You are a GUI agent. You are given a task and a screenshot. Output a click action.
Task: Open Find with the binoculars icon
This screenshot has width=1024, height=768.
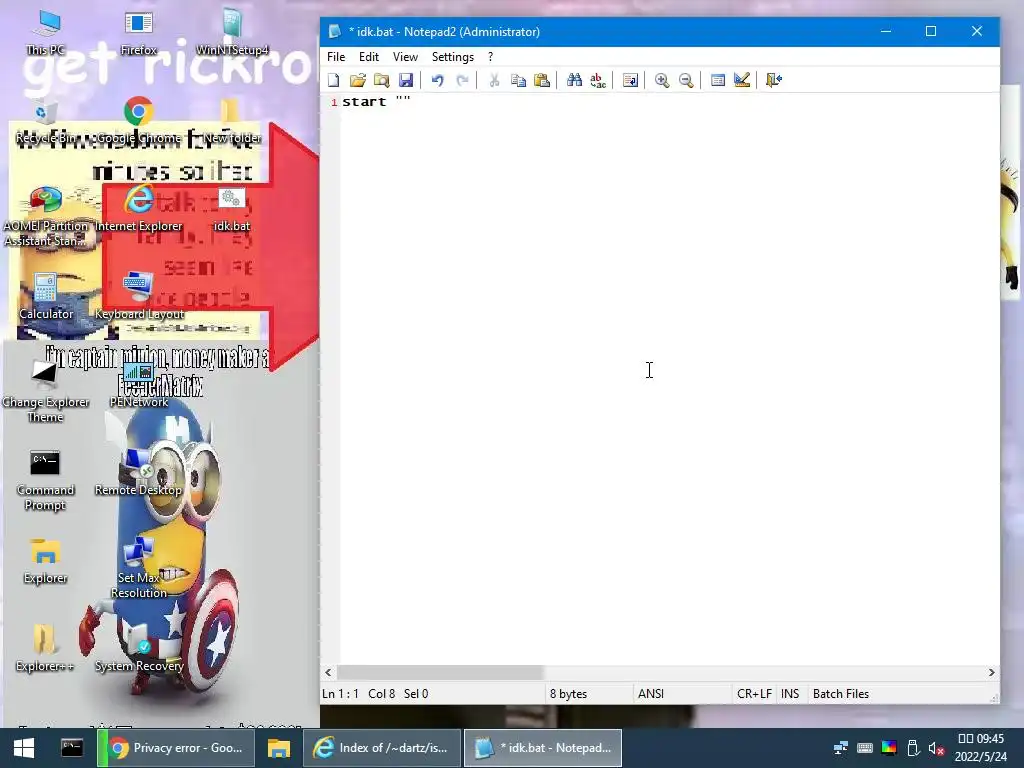tap(574, 80)
